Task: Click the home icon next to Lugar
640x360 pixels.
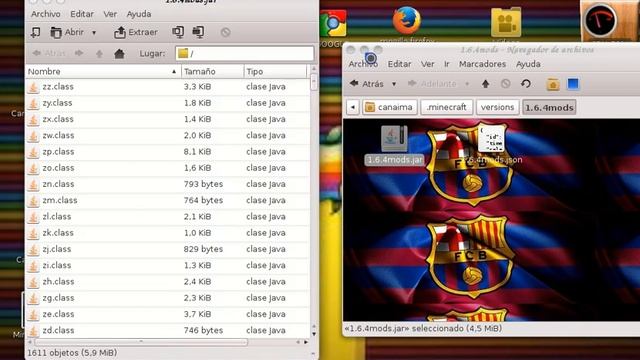Action: [x=119, y=53]
